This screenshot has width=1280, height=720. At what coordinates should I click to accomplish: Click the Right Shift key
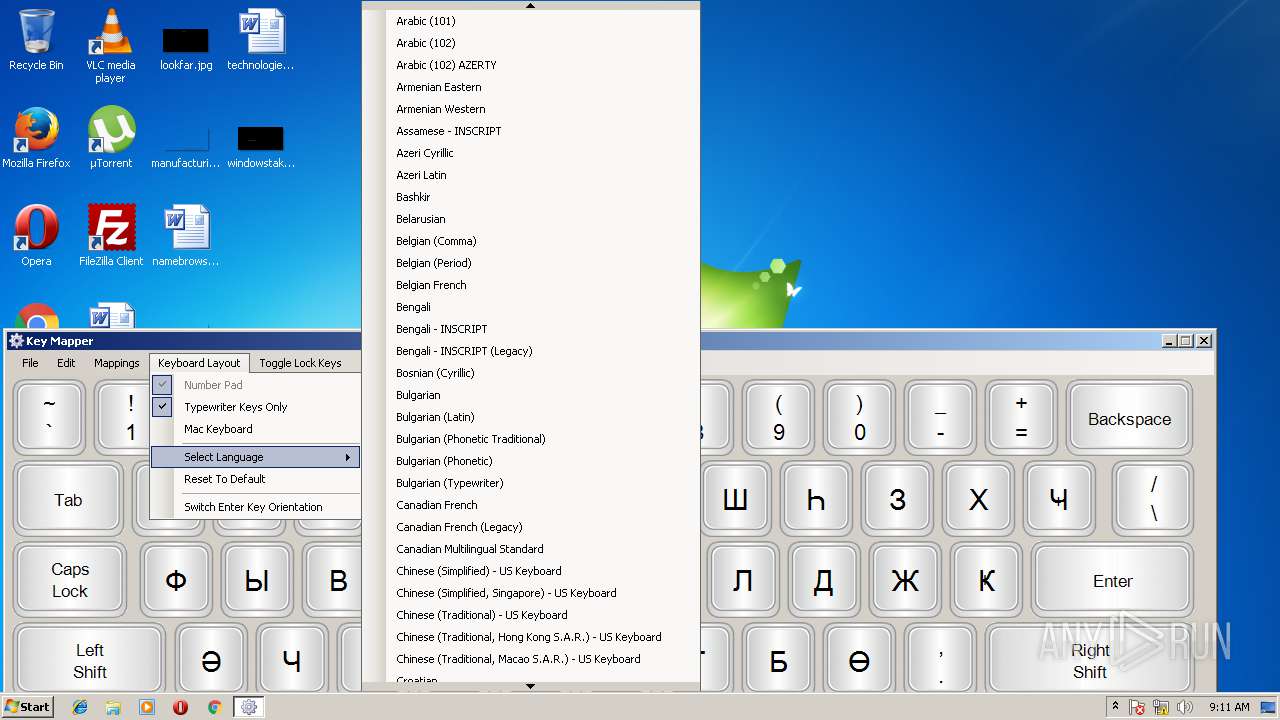click(x=1090, y=660)
